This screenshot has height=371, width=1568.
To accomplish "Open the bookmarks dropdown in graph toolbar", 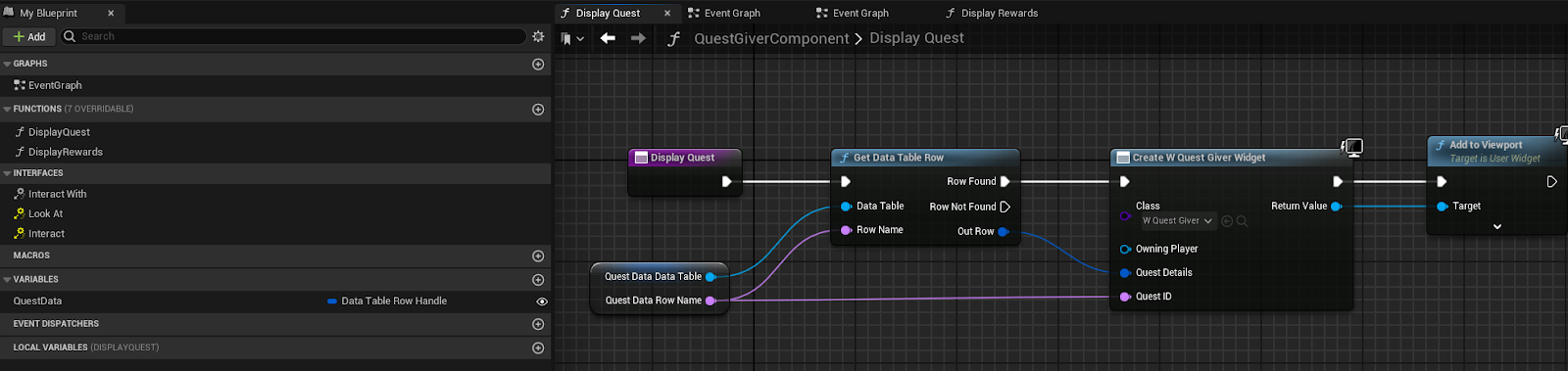I will (572, 38).
